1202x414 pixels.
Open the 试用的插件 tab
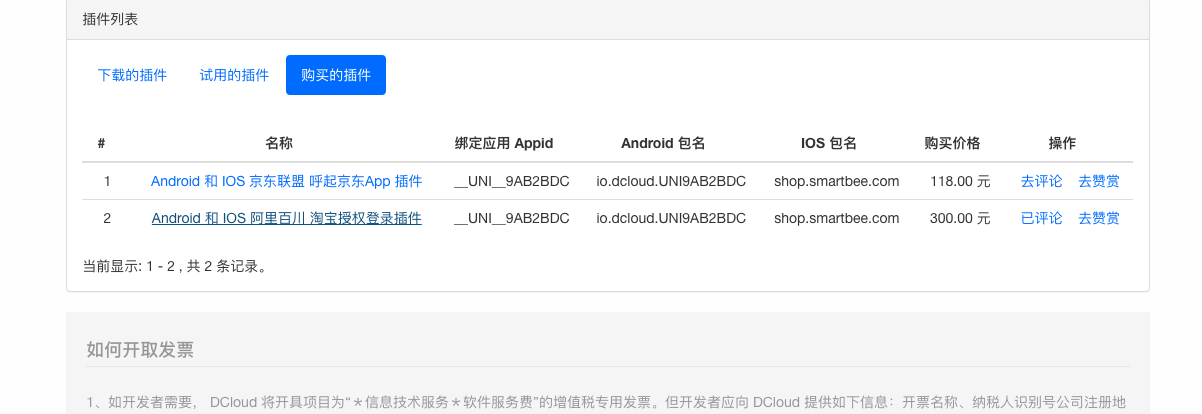coord(234,75)
